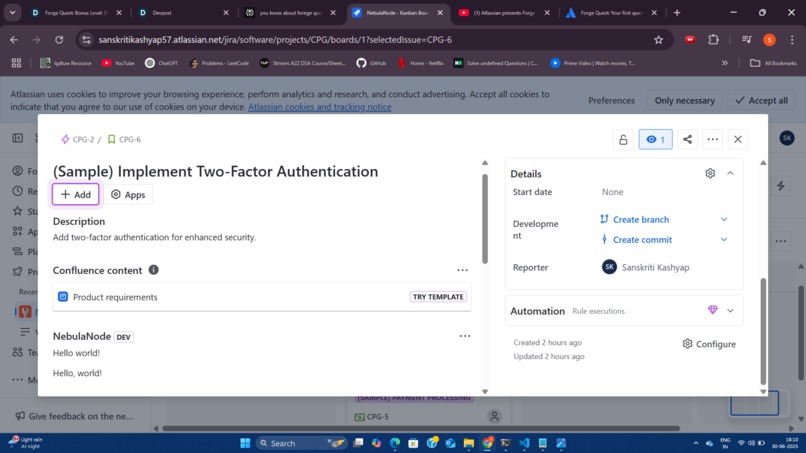This screenshot has height=453, width=806.
Task: Open the GitHub bookmark
Action: click(x=371, y=63)
